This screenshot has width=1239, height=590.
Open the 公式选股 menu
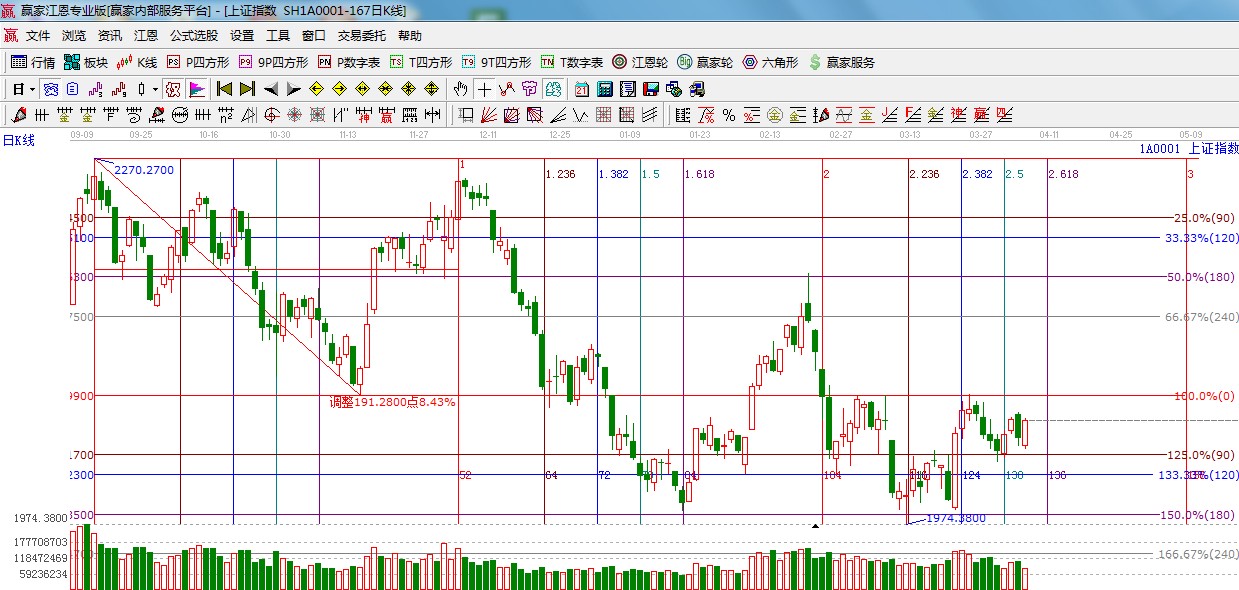coord(193,35)
